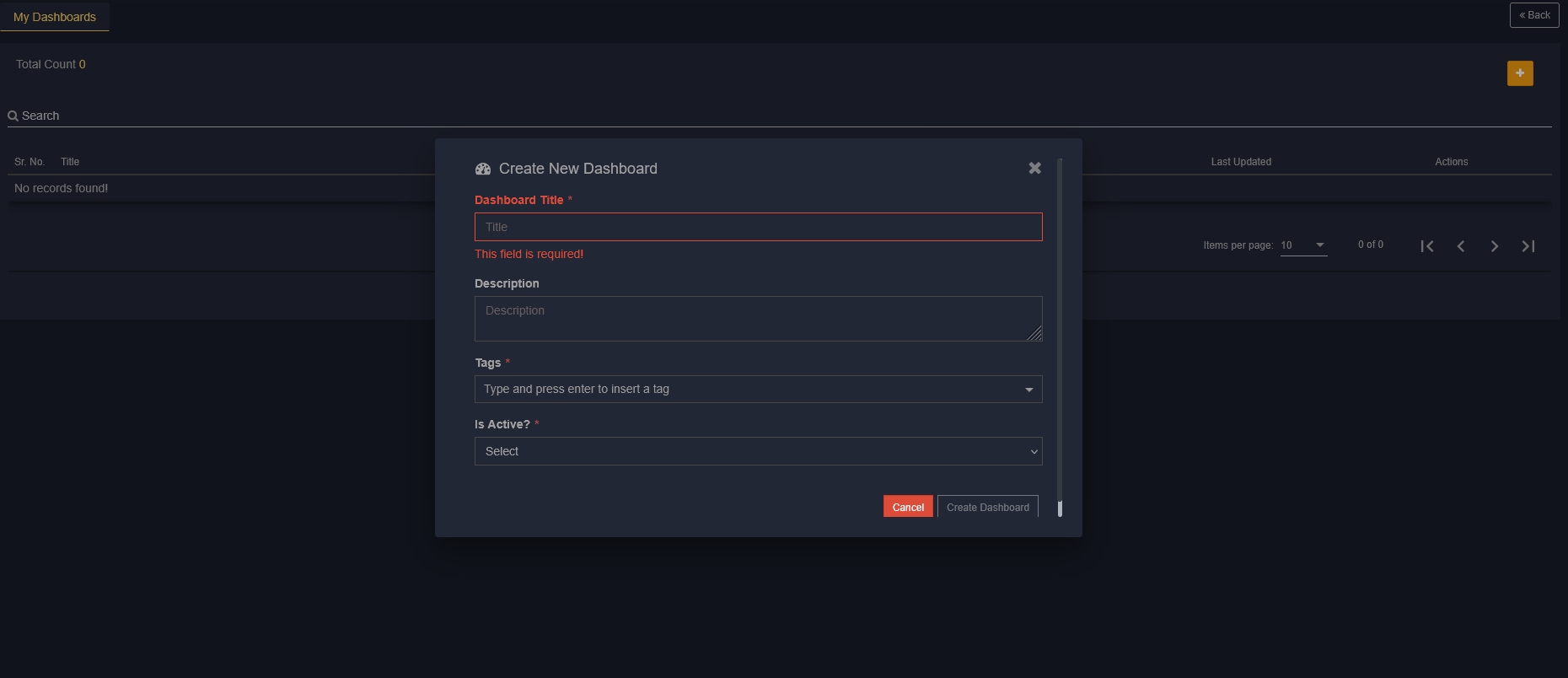This screenshot has height=678, width=1568.
Task: Click the Search field
Action: coord(780,116)
